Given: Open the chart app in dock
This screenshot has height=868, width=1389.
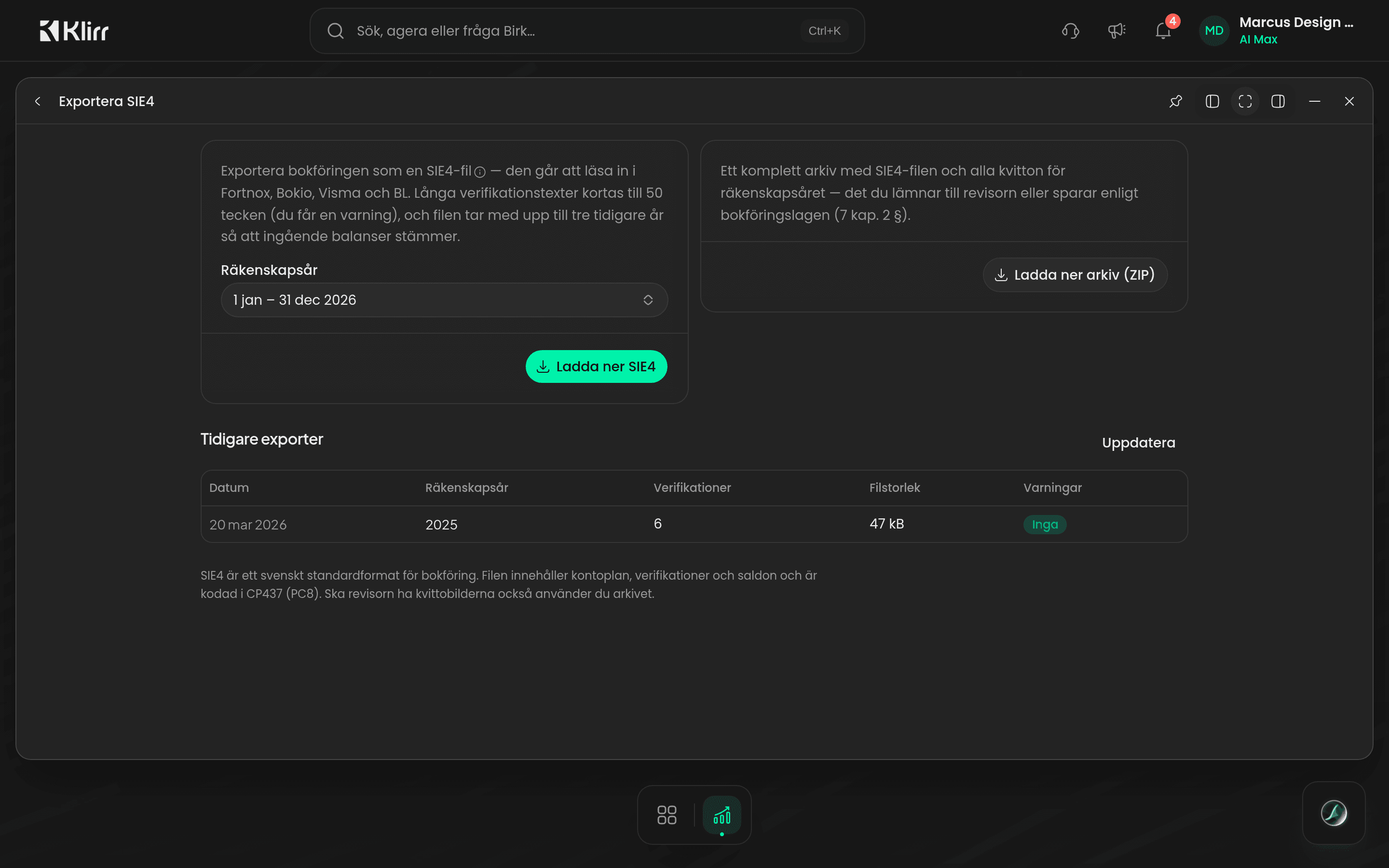Looking at the screenshot, I should point(722,814).
